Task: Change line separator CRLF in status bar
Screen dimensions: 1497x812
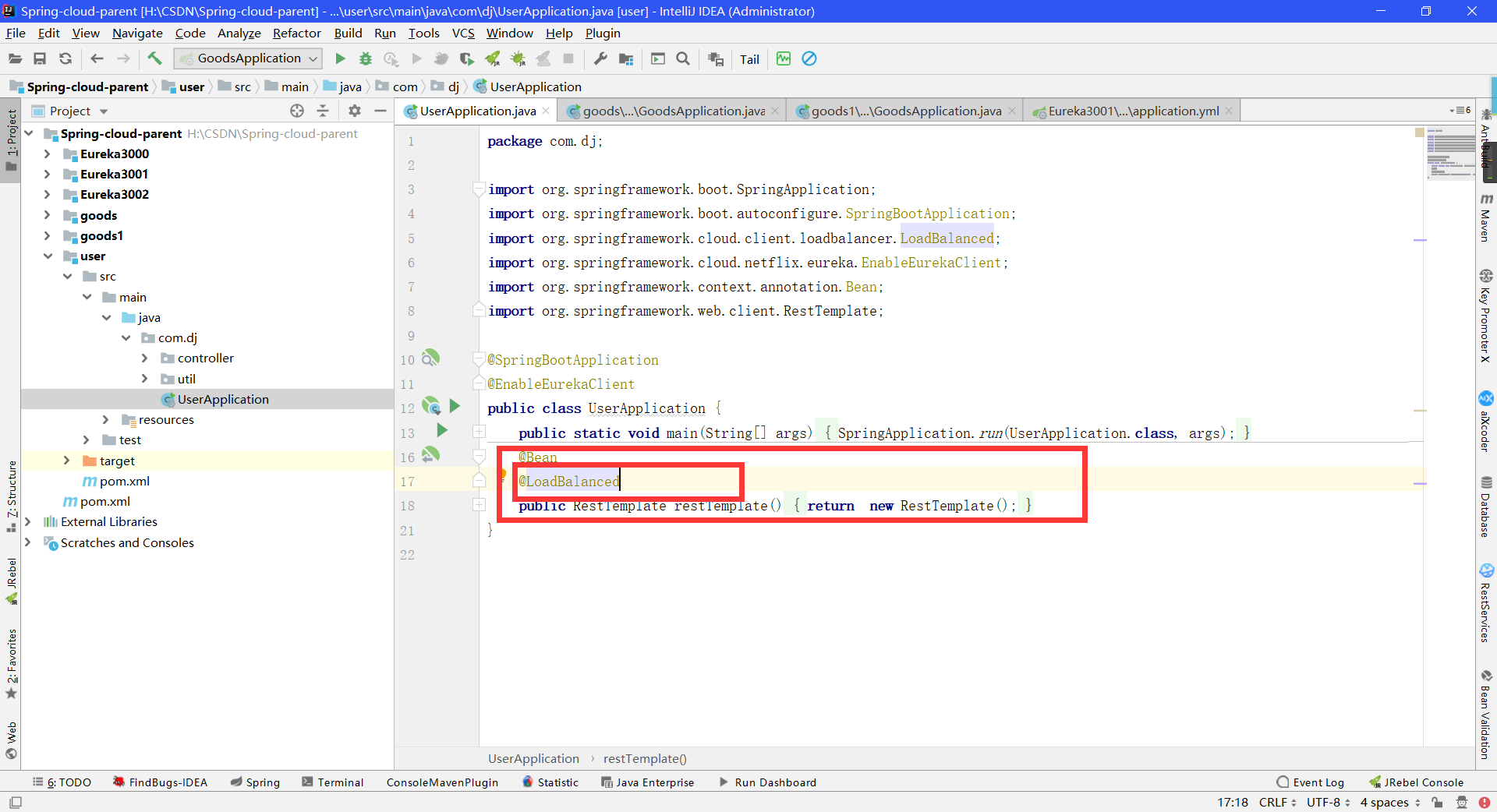Action: click(1277, 802)
